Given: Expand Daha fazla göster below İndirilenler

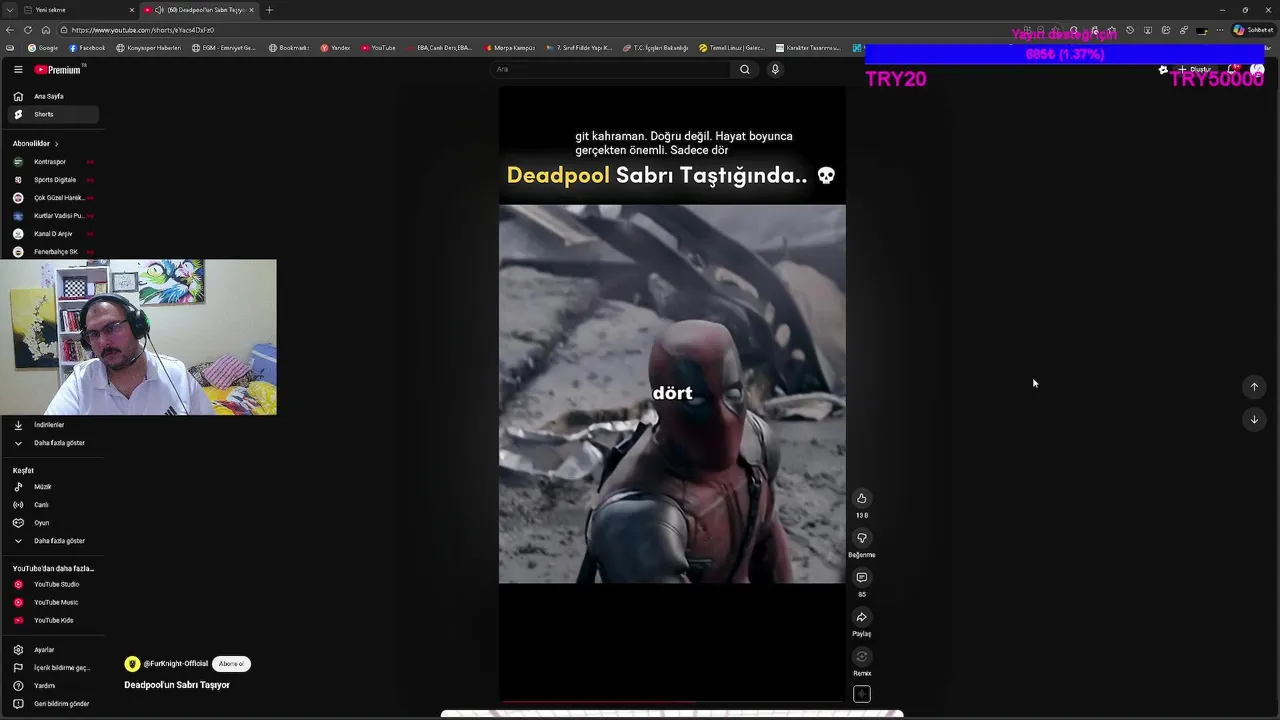Looking at the screenshot, I should 52,443.
